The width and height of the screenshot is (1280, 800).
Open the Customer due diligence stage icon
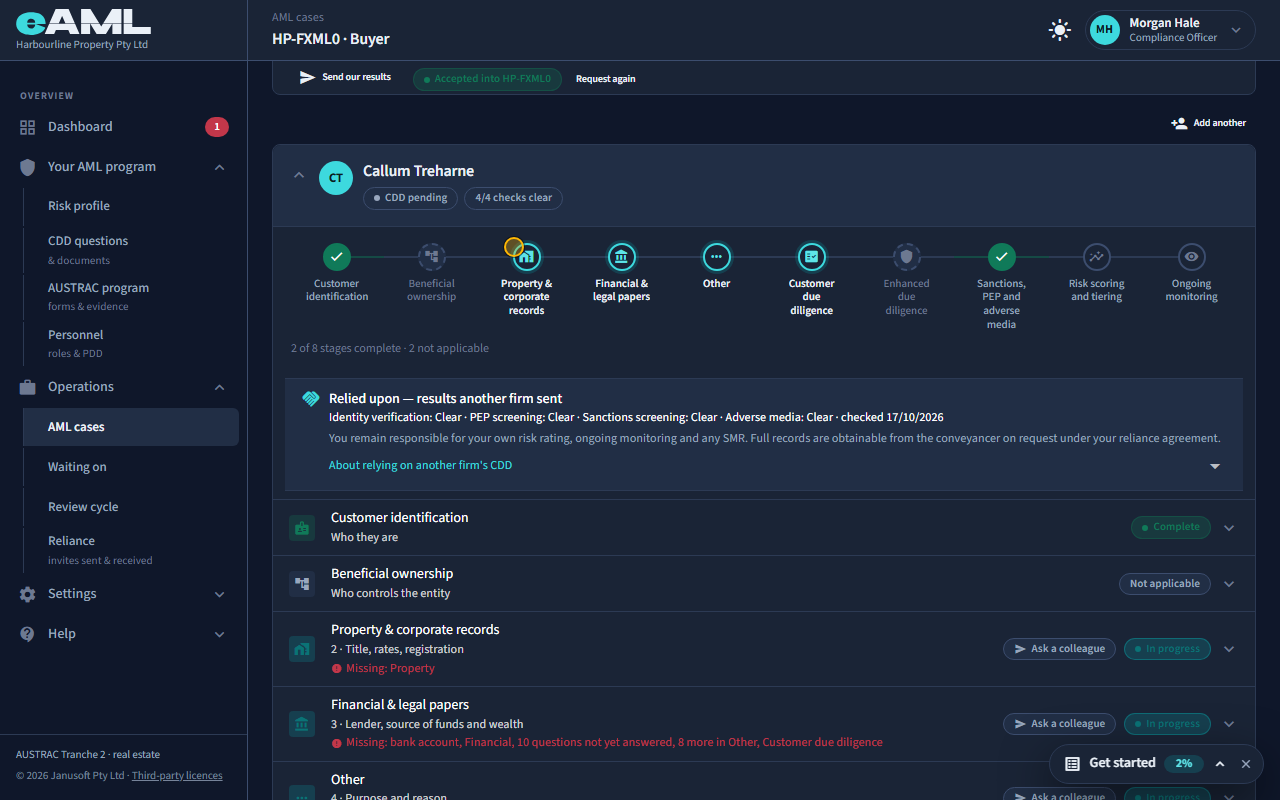812,257
